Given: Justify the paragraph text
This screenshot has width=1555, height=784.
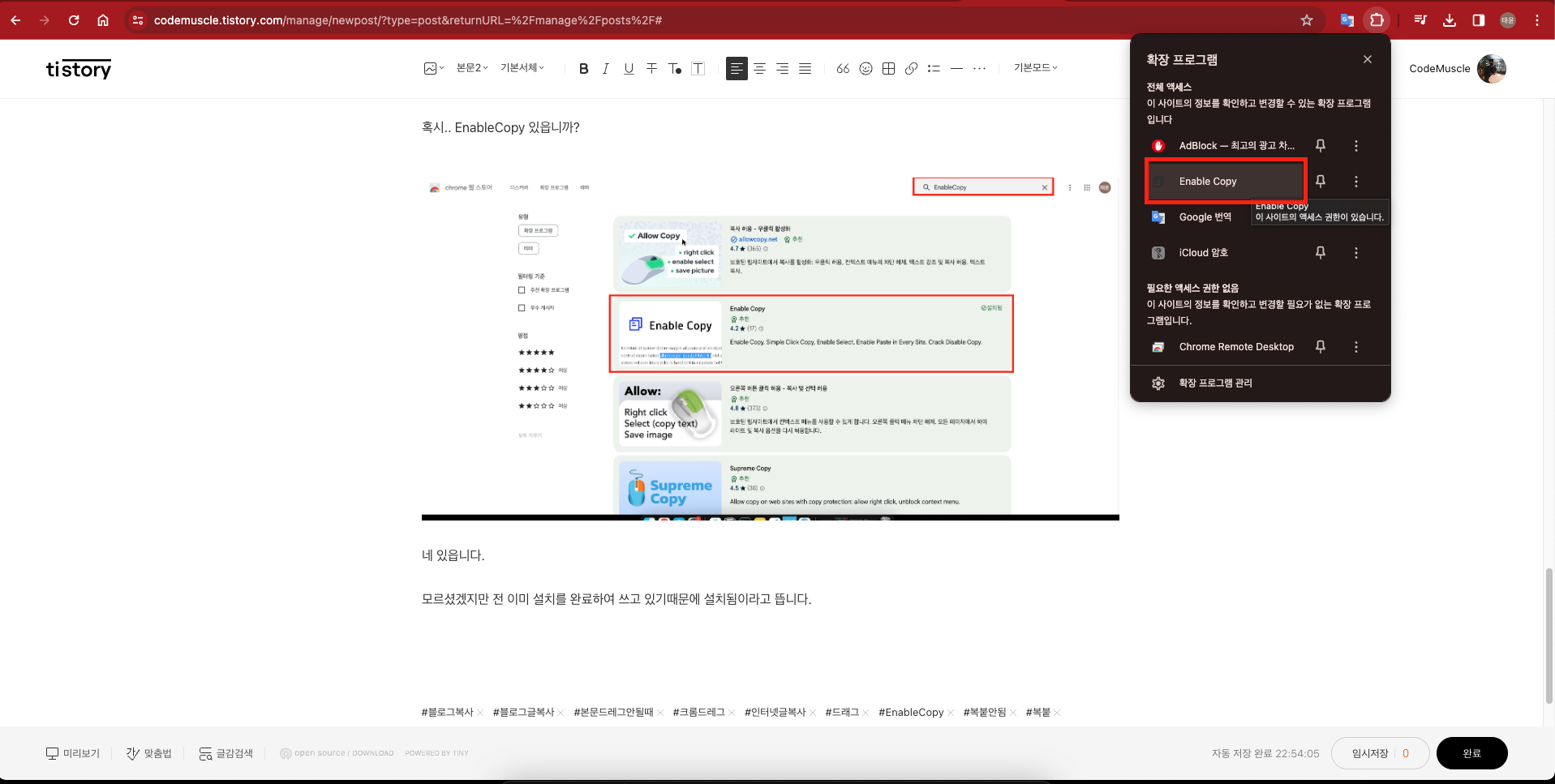Looking at the screenshot, I should click(x=805, y=69).
